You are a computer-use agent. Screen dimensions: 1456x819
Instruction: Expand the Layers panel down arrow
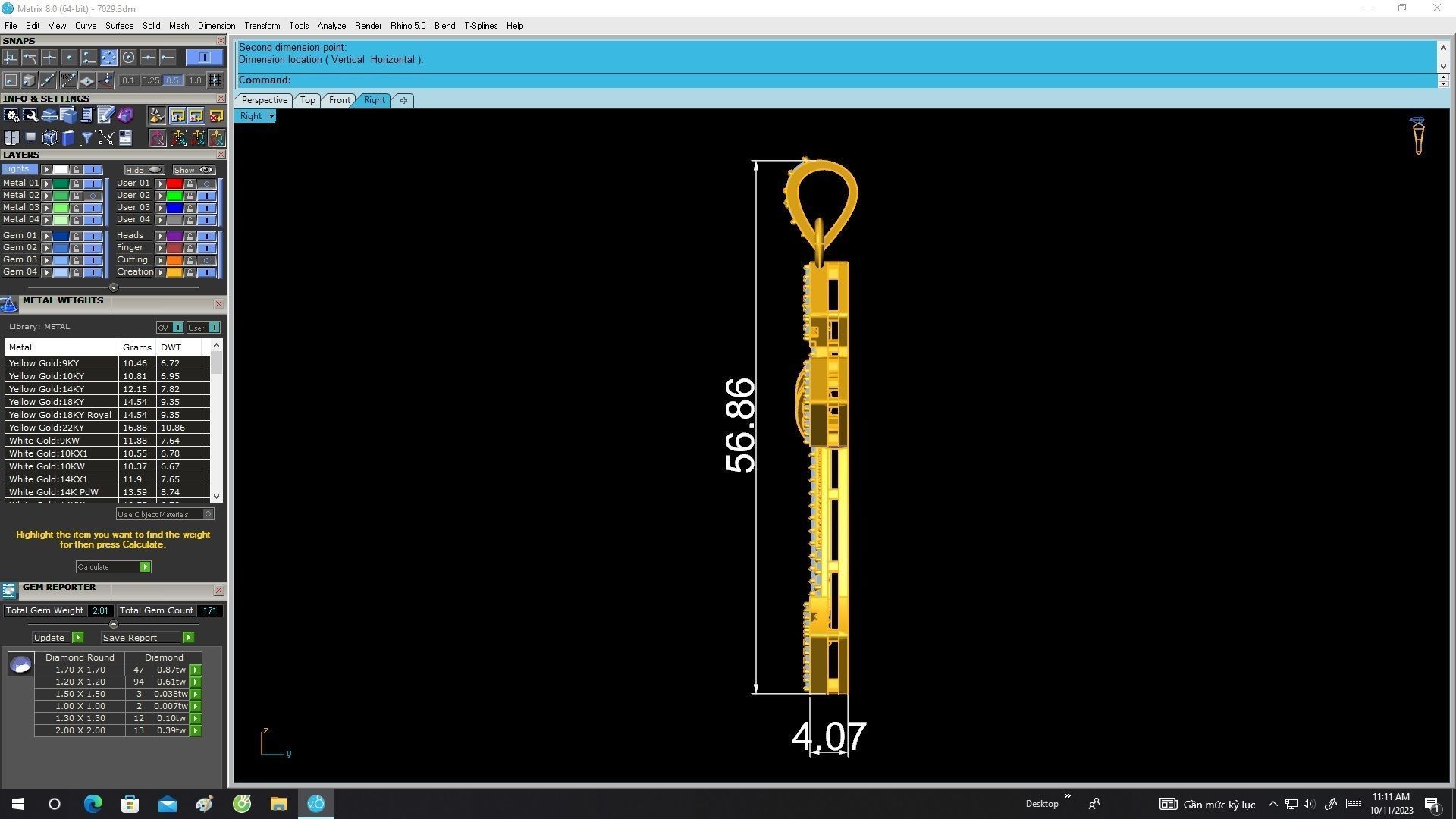coord(114,287)
